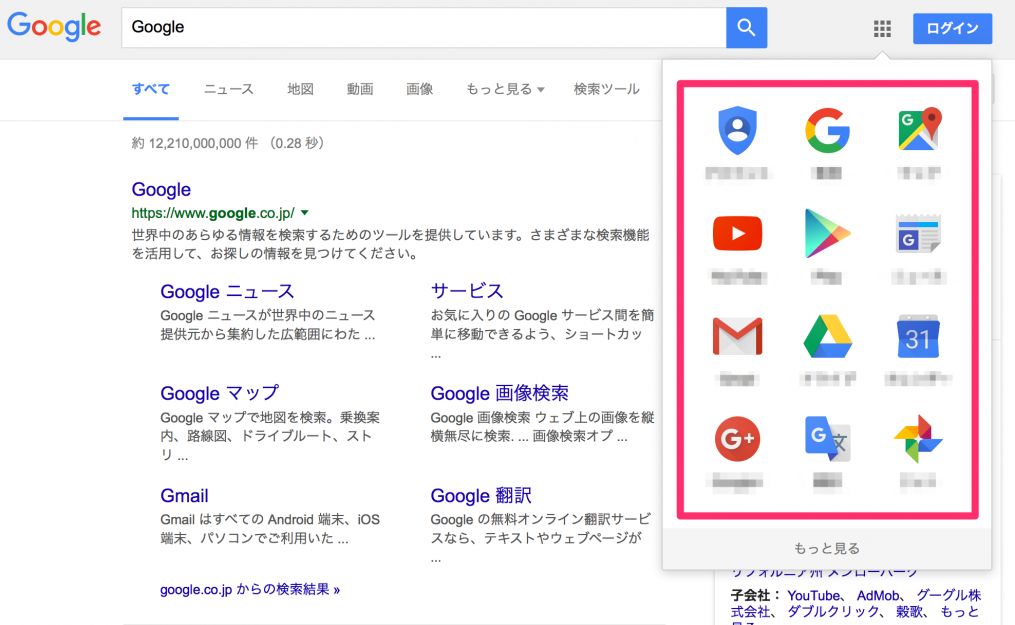This screenshot has width=1015, height=625.
Task: Open the Google Photos pinwheel icon
Action: tap(918, 439)
